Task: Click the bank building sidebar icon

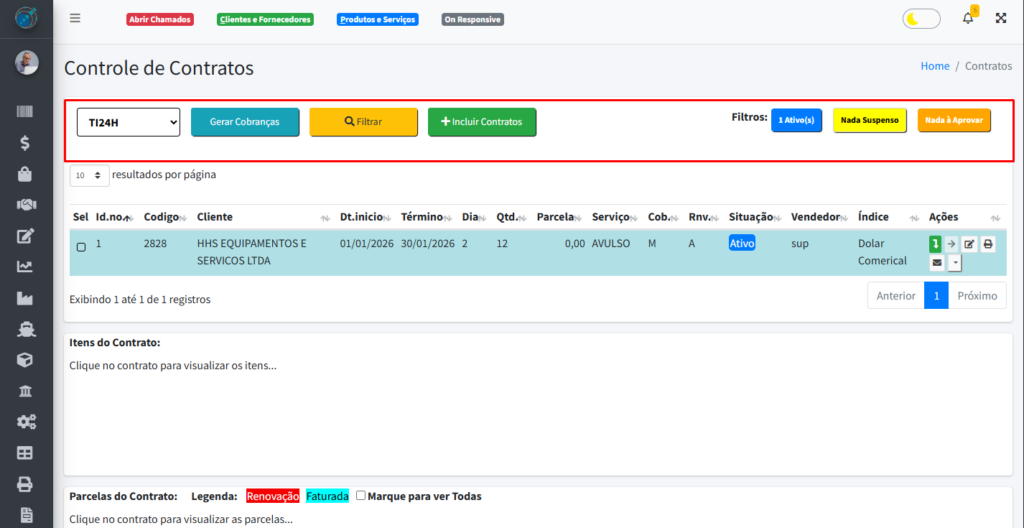Action: coord(26,390)
